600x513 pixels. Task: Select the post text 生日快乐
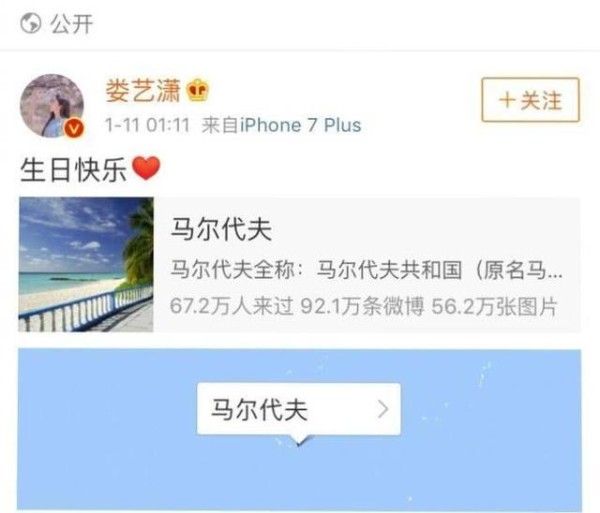tap(73, 169)
